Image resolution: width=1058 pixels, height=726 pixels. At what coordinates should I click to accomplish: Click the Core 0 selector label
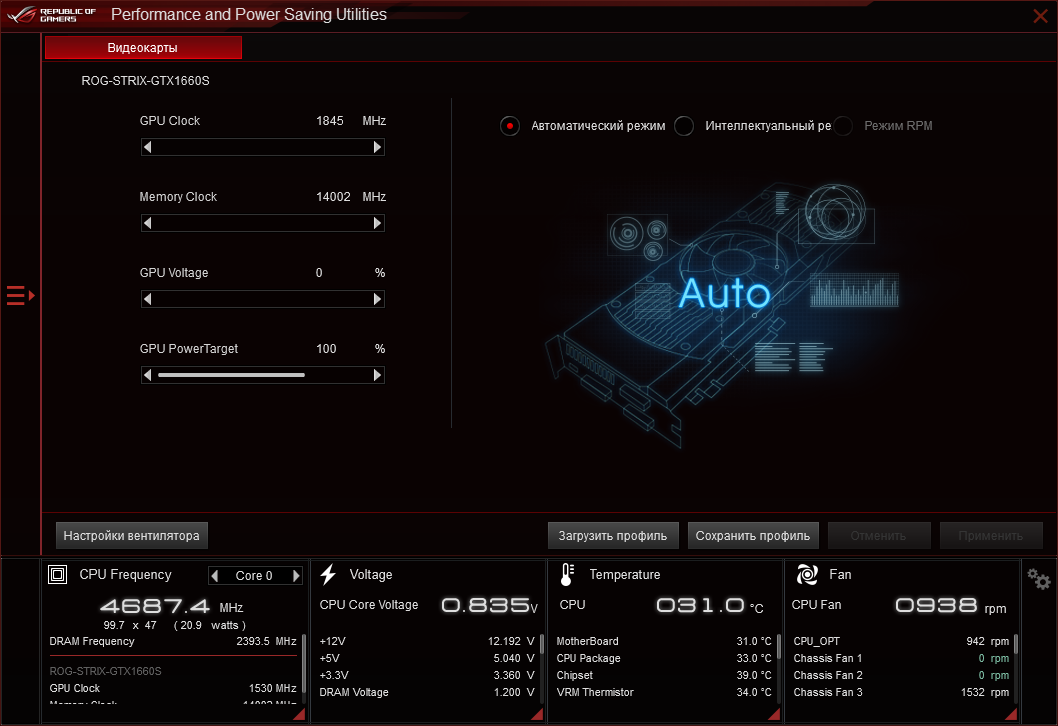254,576
